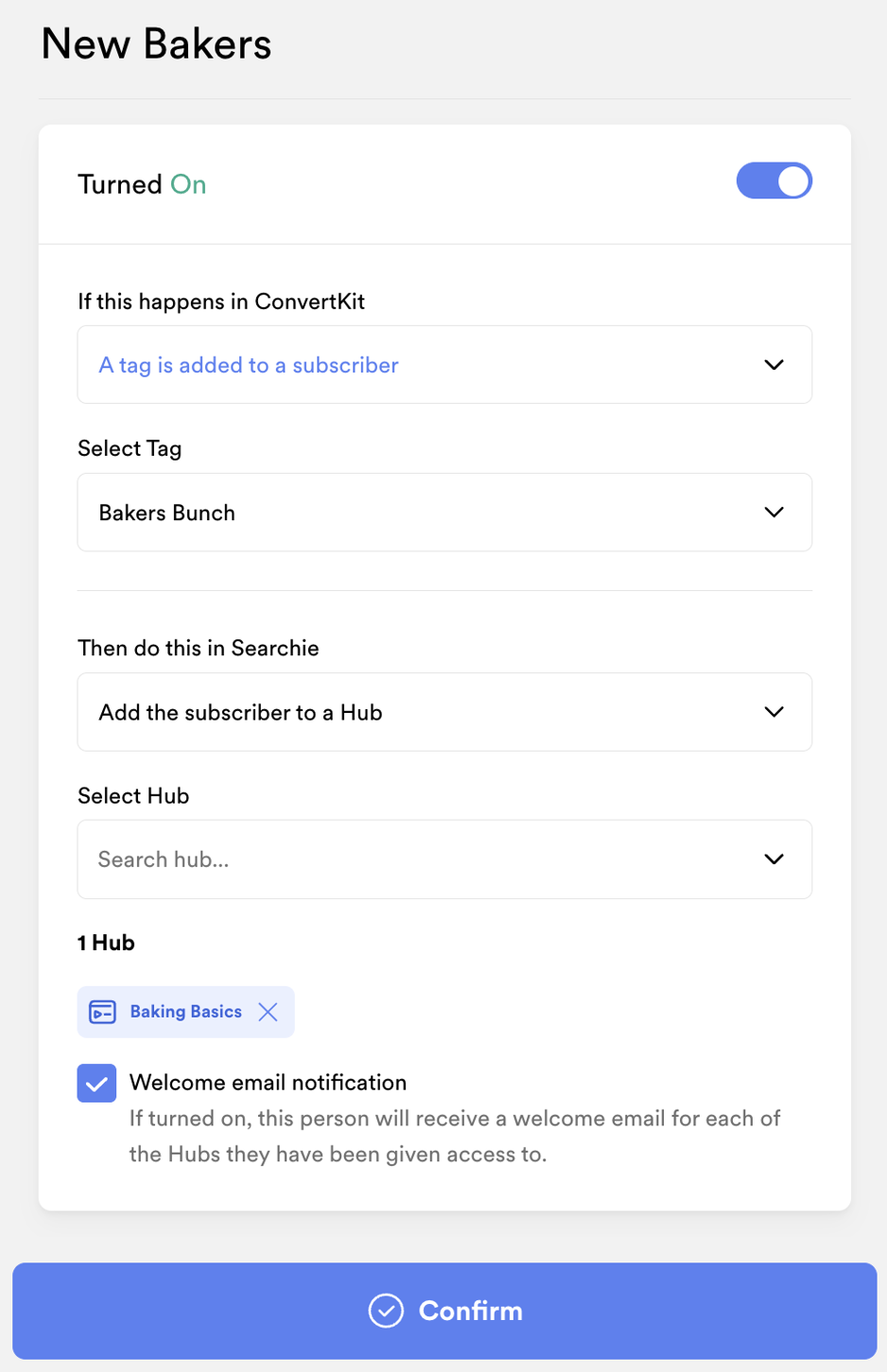Click the circled checkmark icon inside Confirm
The width and height of the screenshot is (887, 1372).
(385, 1311)
